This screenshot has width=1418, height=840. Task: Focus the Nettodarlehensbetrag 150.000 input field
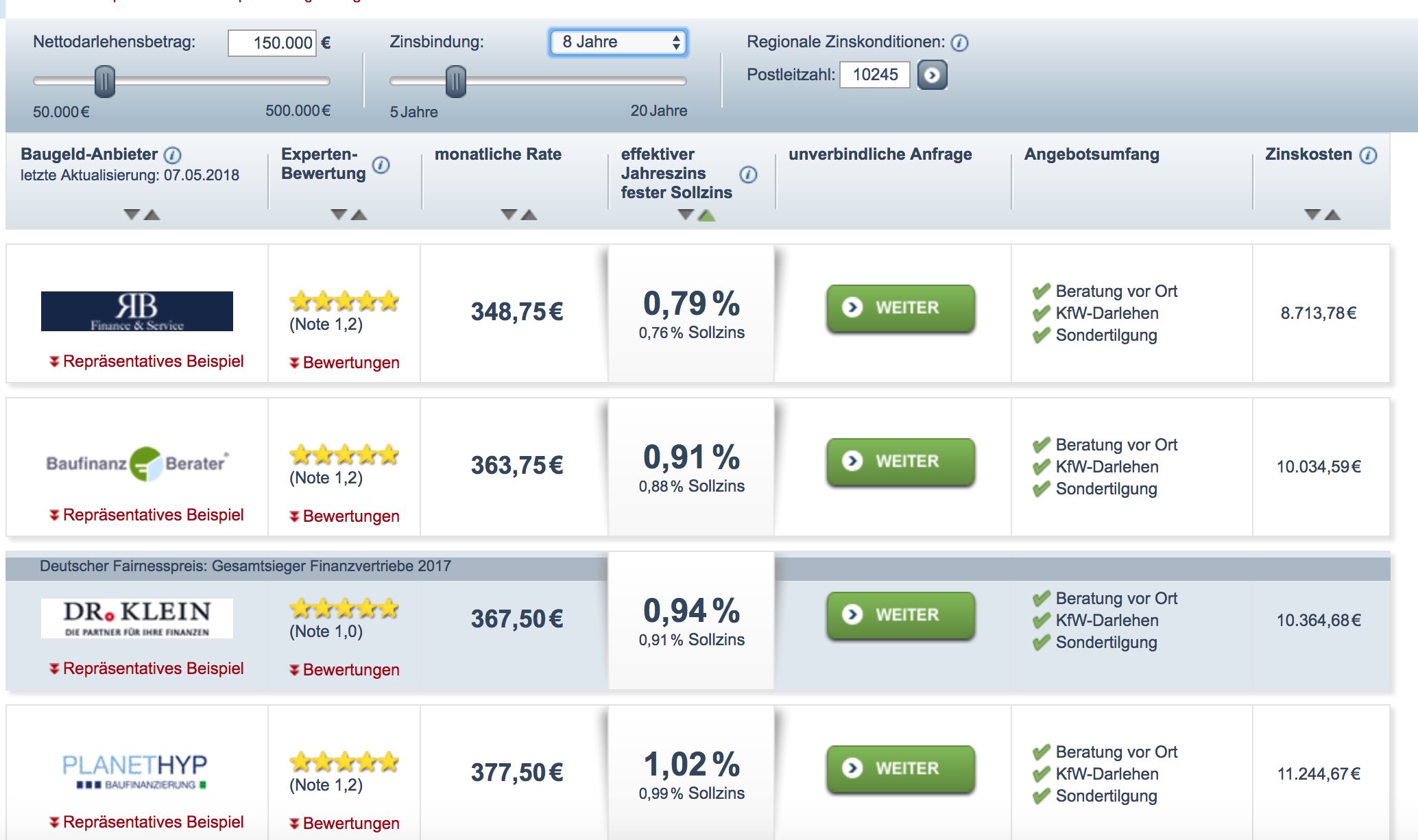click(272, 43)
